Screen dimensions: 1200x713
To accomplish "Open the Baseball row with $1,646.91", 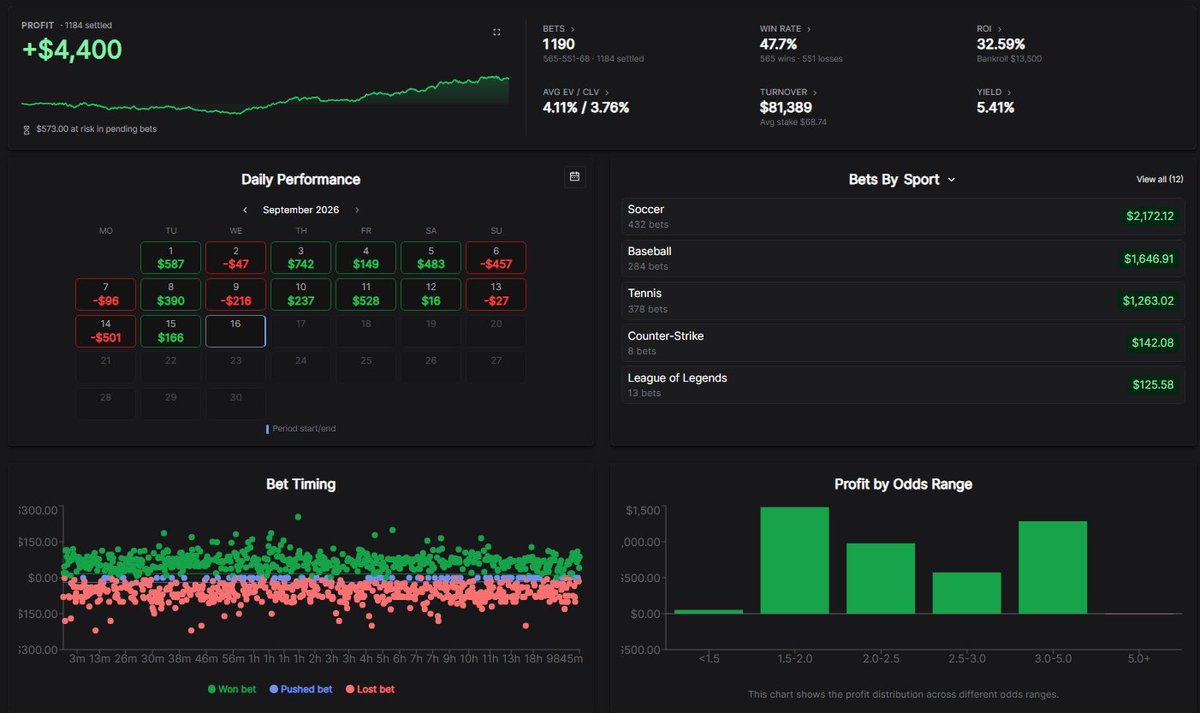I will (901, 258).
